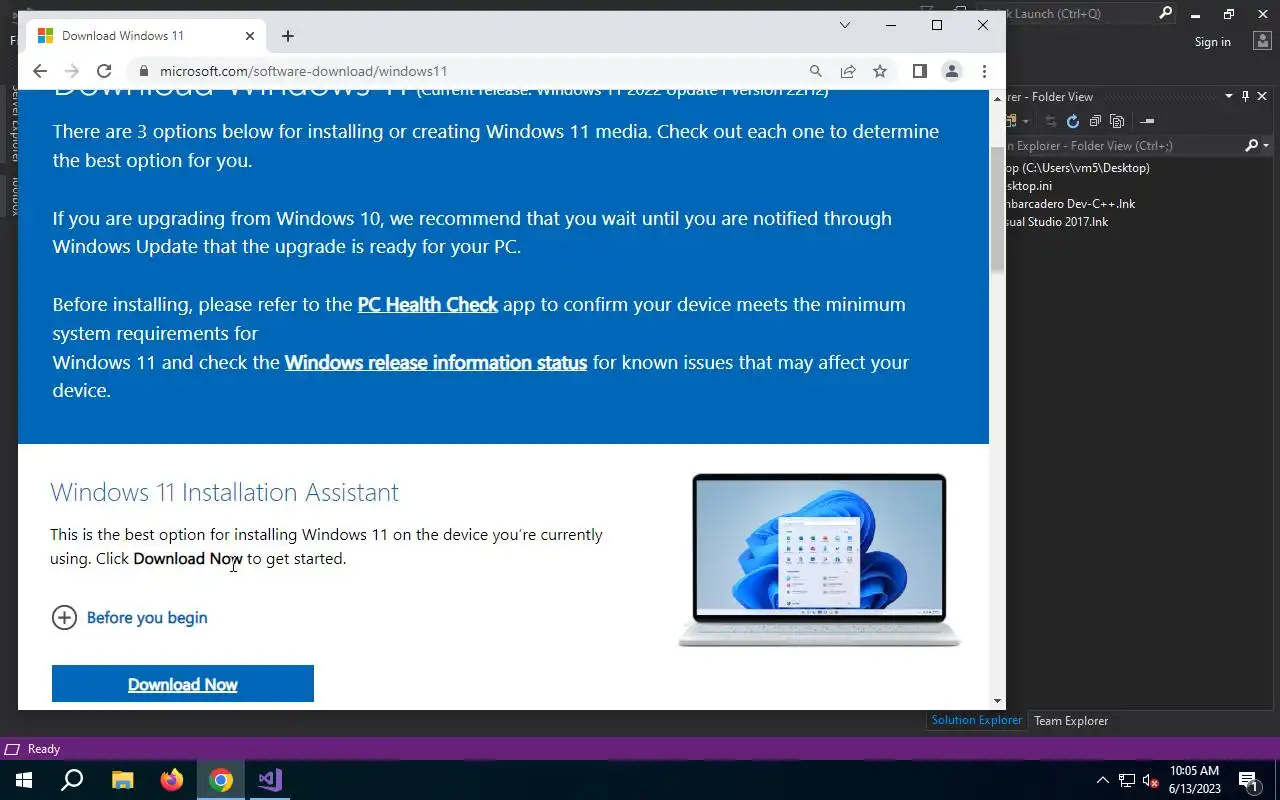Switch to Visual Studio taskbar icon

point(270,780)
